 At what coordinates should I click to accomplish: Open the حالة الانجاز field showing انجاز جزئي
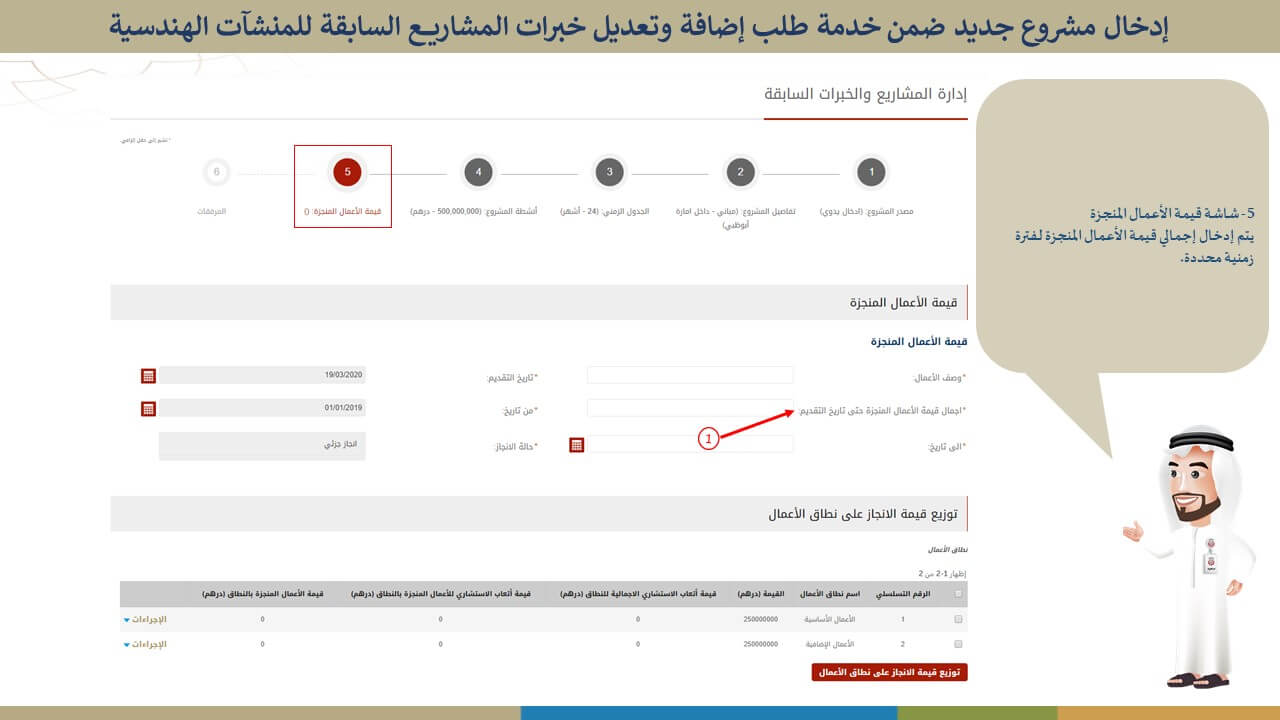pos(262,446)
